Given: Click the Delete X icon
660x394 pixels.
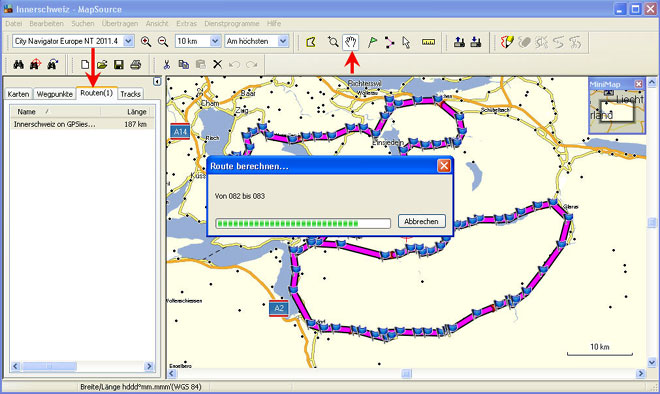Looking at the screenshot, I should [x=217, y=64].
